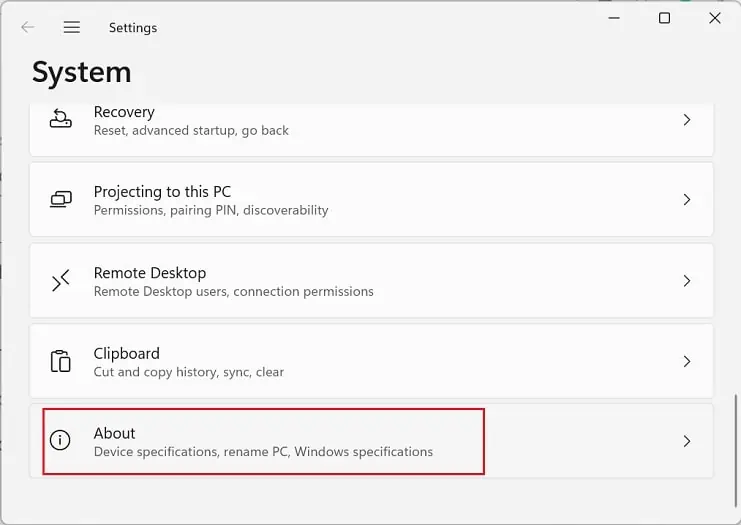The width and height of the screenshot is (741, 525).
Task: Go back using the back arrow
Action: coord(27,28)
